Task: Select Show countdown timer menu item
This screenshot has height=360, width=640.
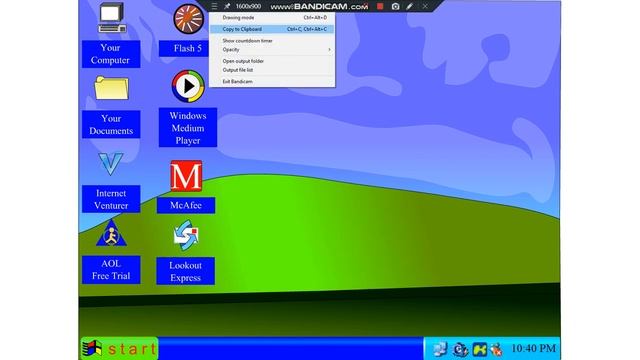Action: [x=272, y=41]
